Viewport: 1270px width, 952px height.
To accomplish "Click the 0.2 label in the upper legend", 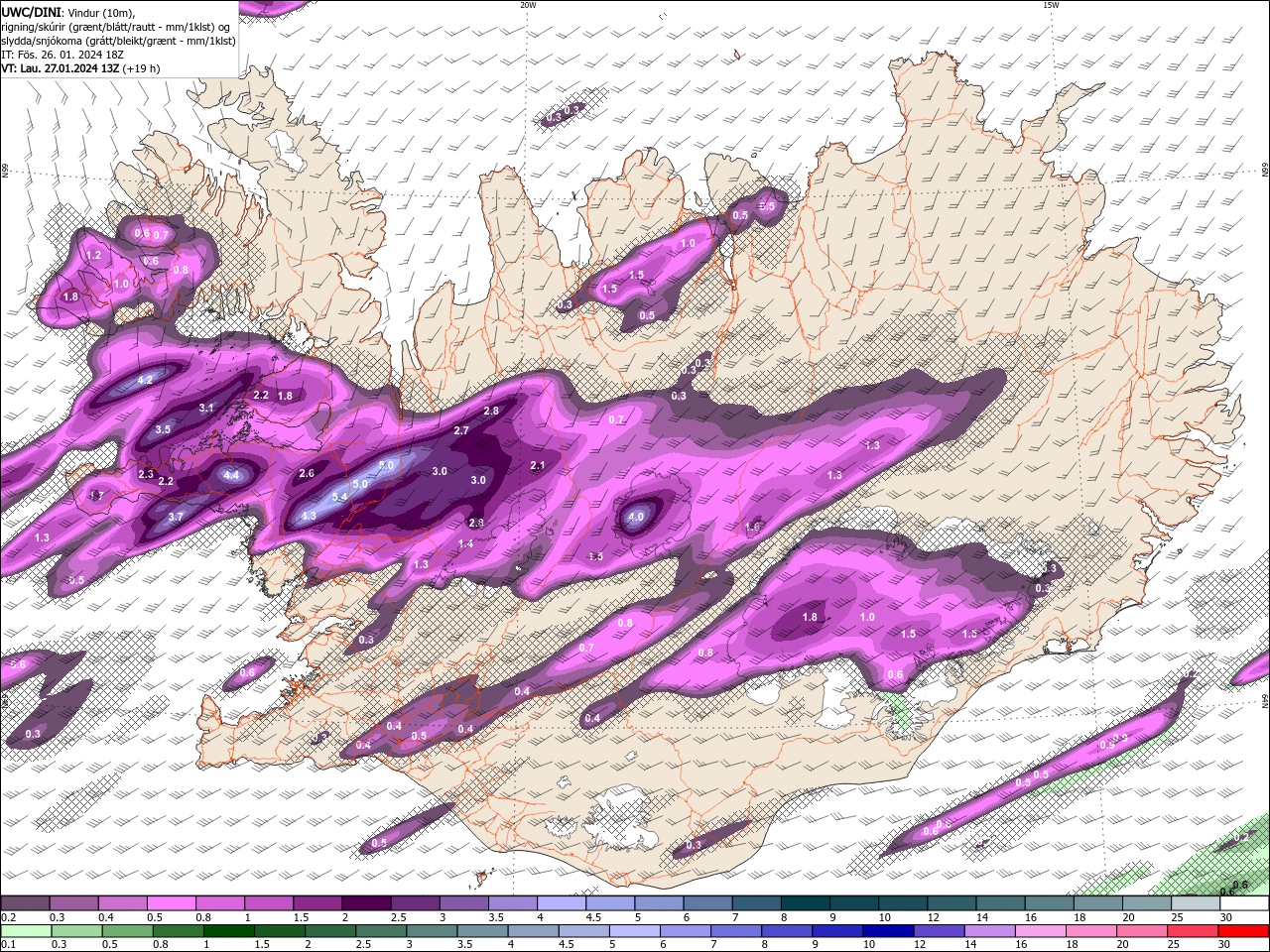I will pyautogui.click(x=8, y=917).
